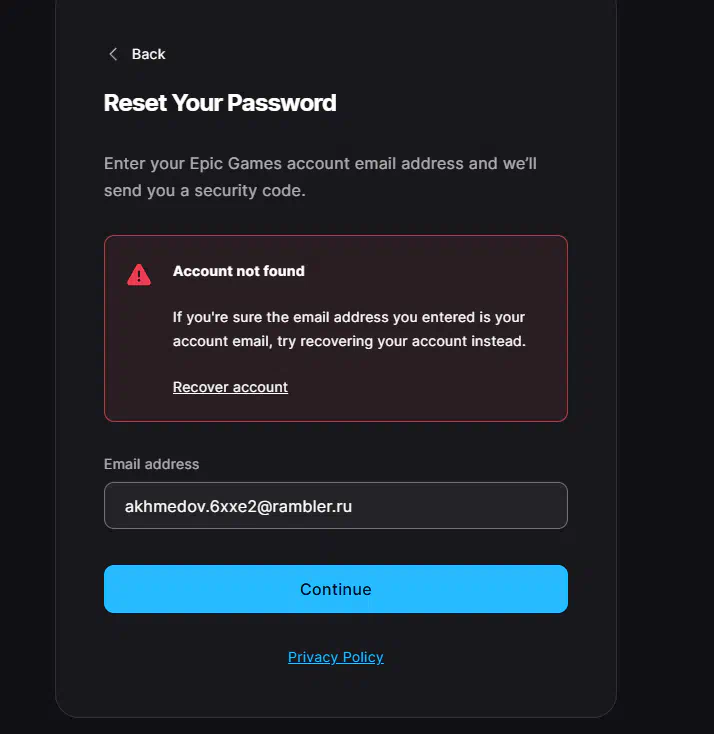Click the back chevron arrow icon
Image resolution: width=714 pixels, height=734 pixels.
point(113,54)
